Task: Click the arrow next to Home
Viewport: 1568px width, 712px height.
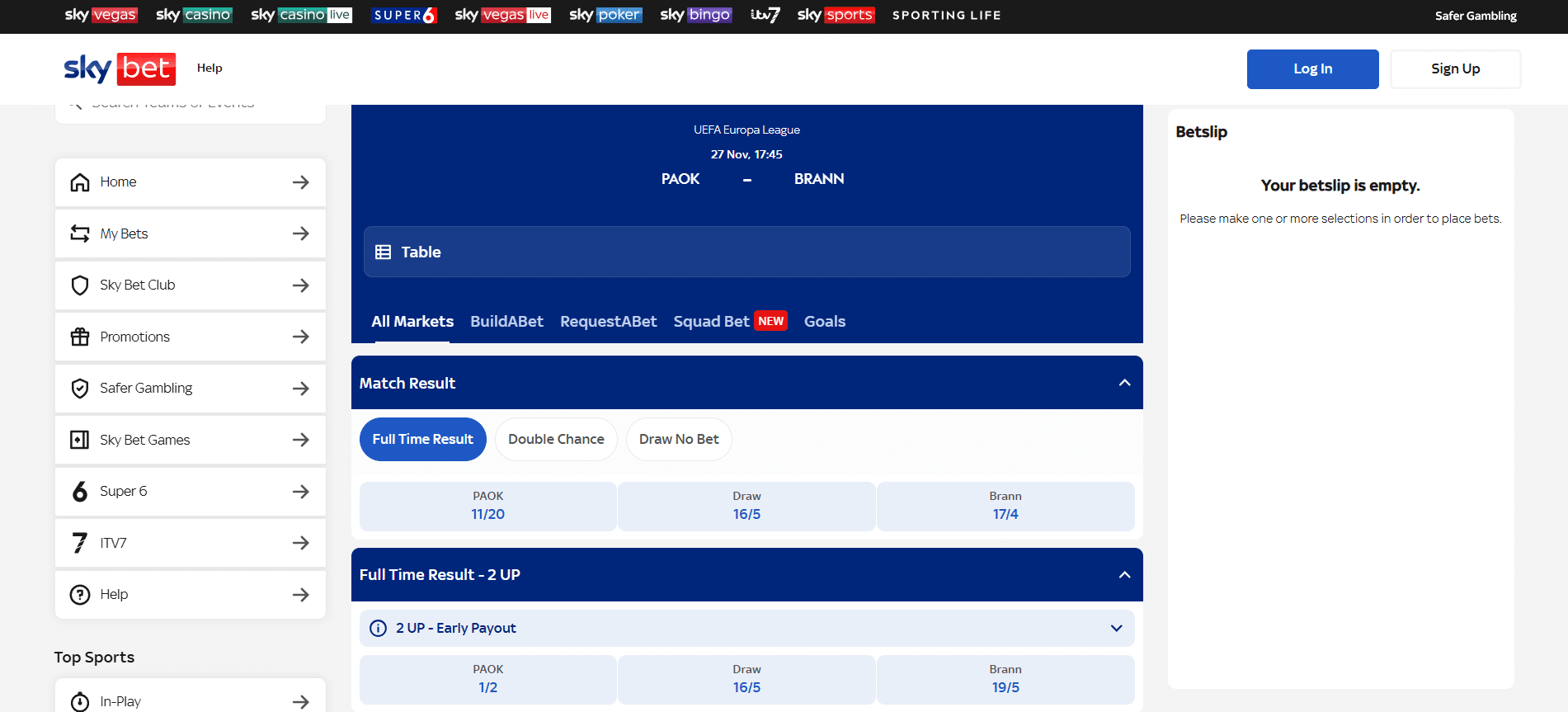Action: click(x=301, y=182)
